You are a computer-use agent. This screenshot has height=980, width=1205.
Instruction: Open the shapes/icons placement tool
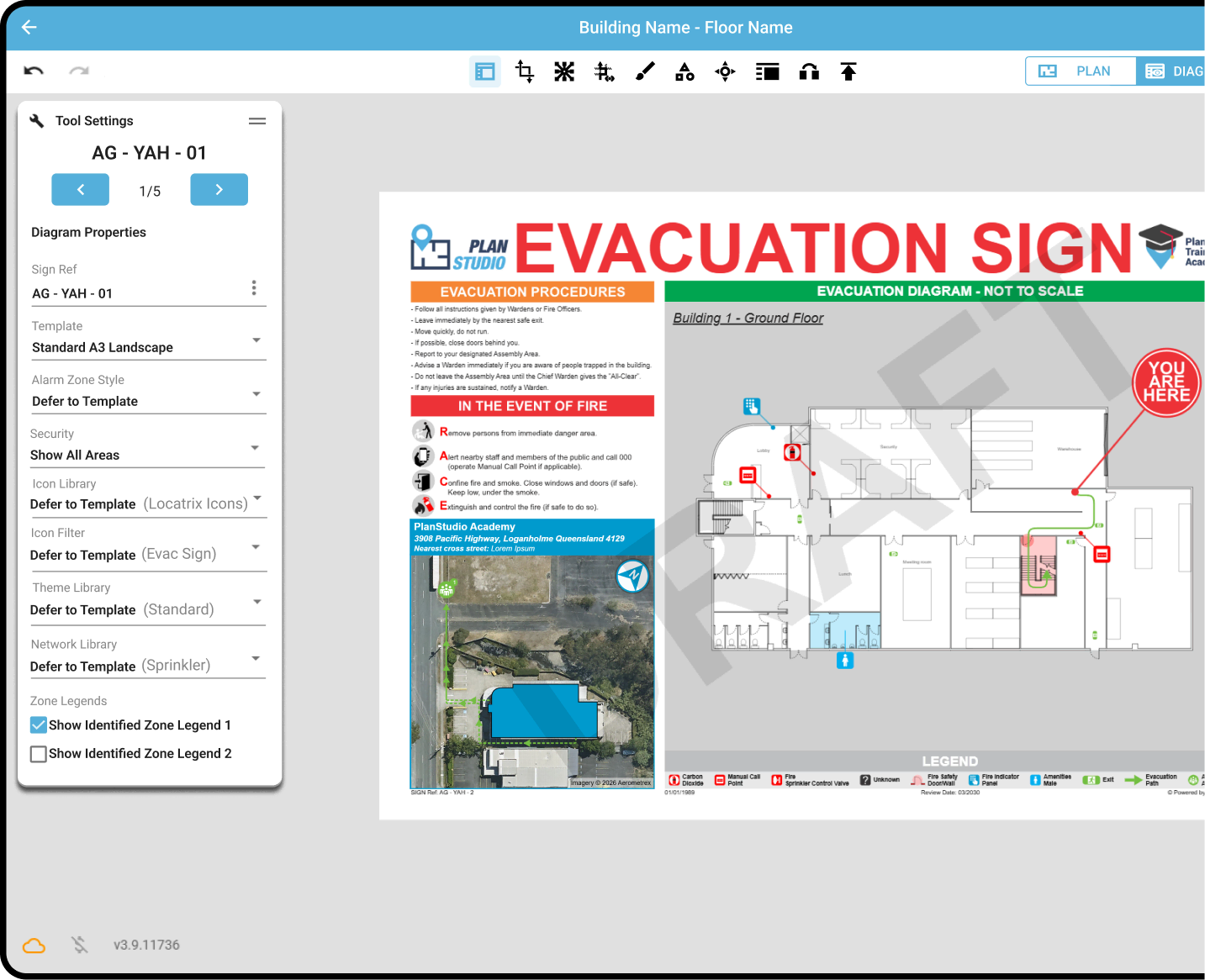pyautogui.click(x=684, y=71)
